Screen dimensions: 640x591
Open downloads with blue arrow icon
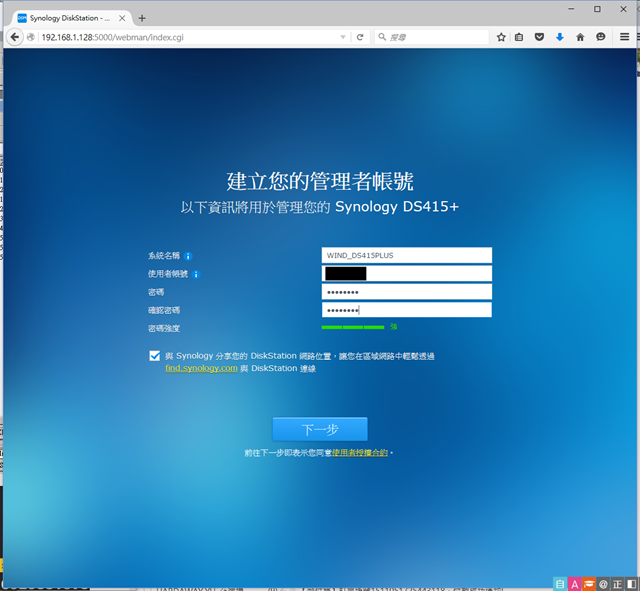[x=560, y=37]
